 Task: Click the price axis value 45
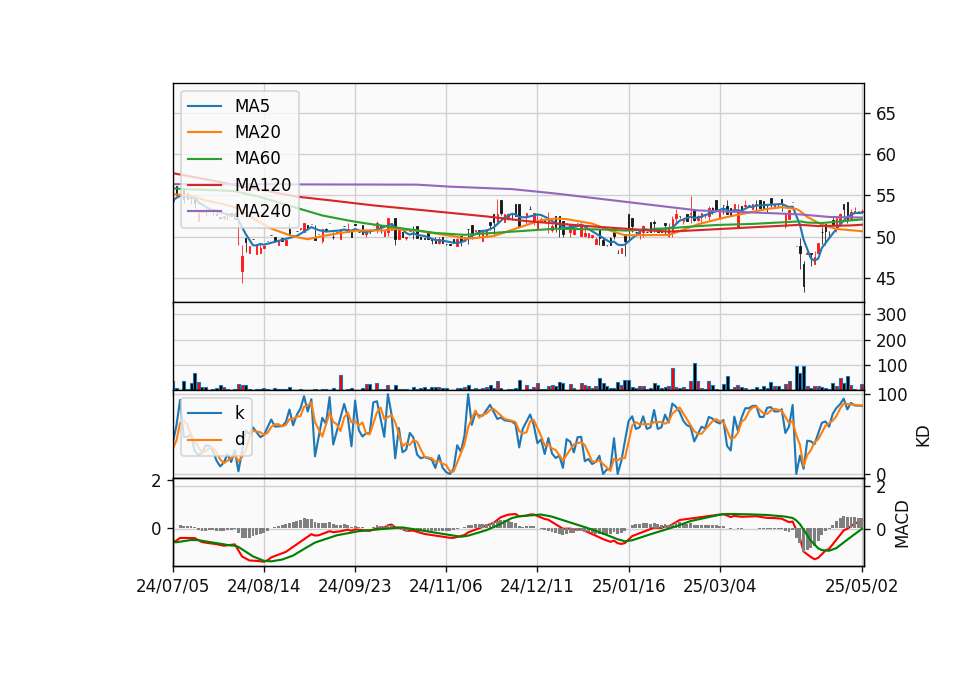click(x=885, y=279)
